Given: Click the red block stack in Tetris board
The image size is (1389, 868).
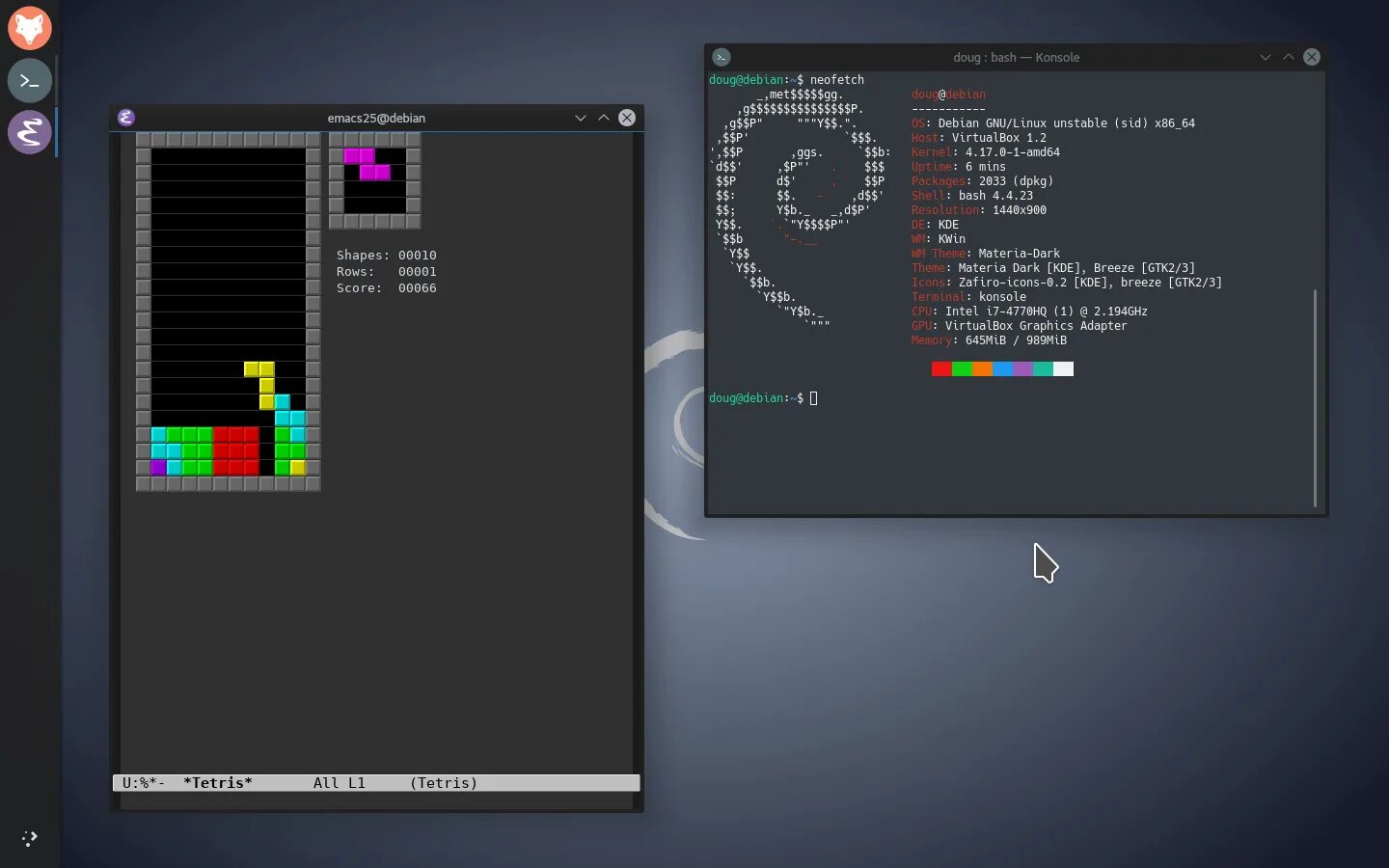Looking at the screenshot, I should pyautogui.click(x=236, y=450).
